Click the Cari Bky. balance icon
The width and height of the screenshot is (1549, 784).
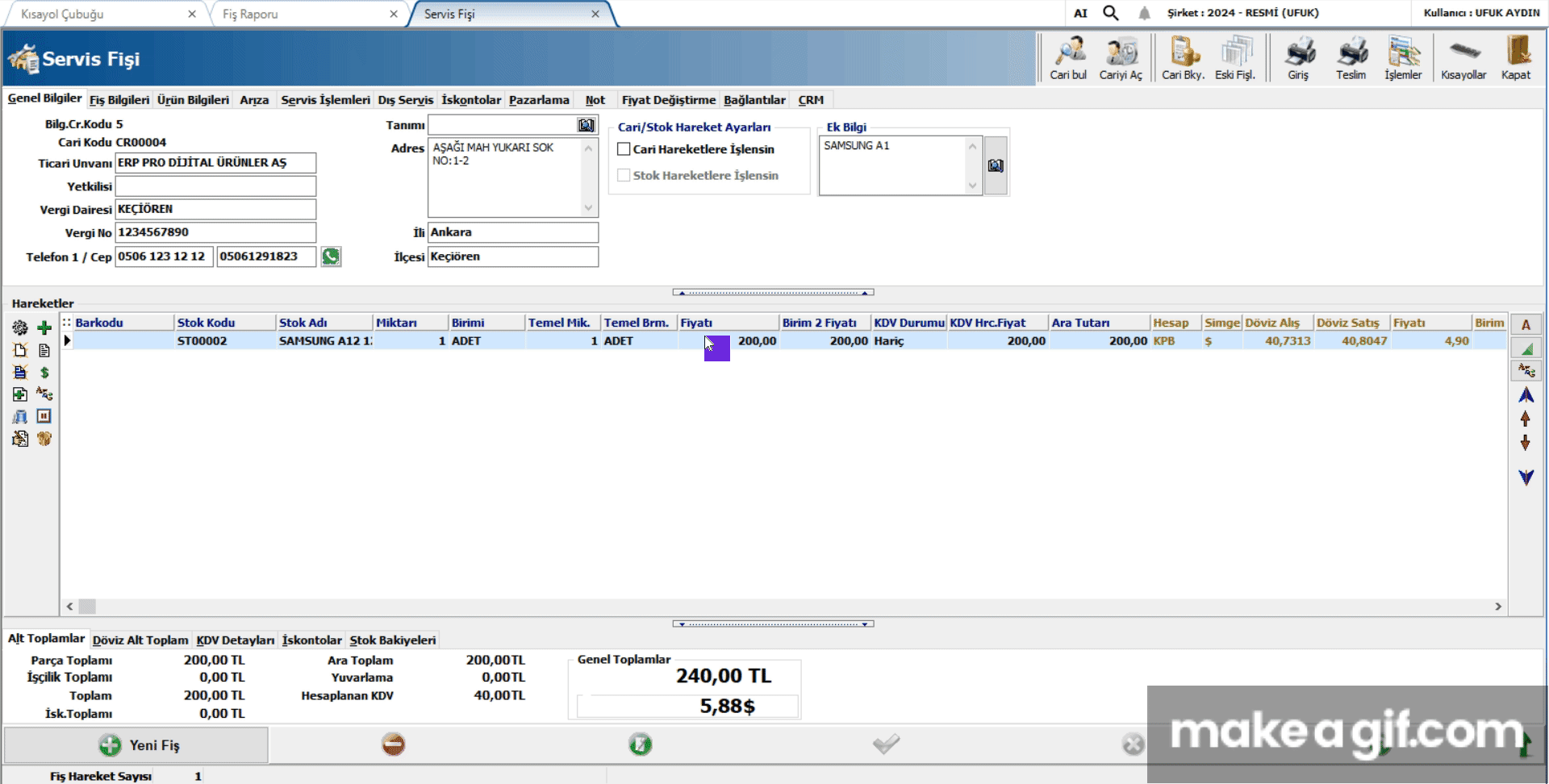1183,57
